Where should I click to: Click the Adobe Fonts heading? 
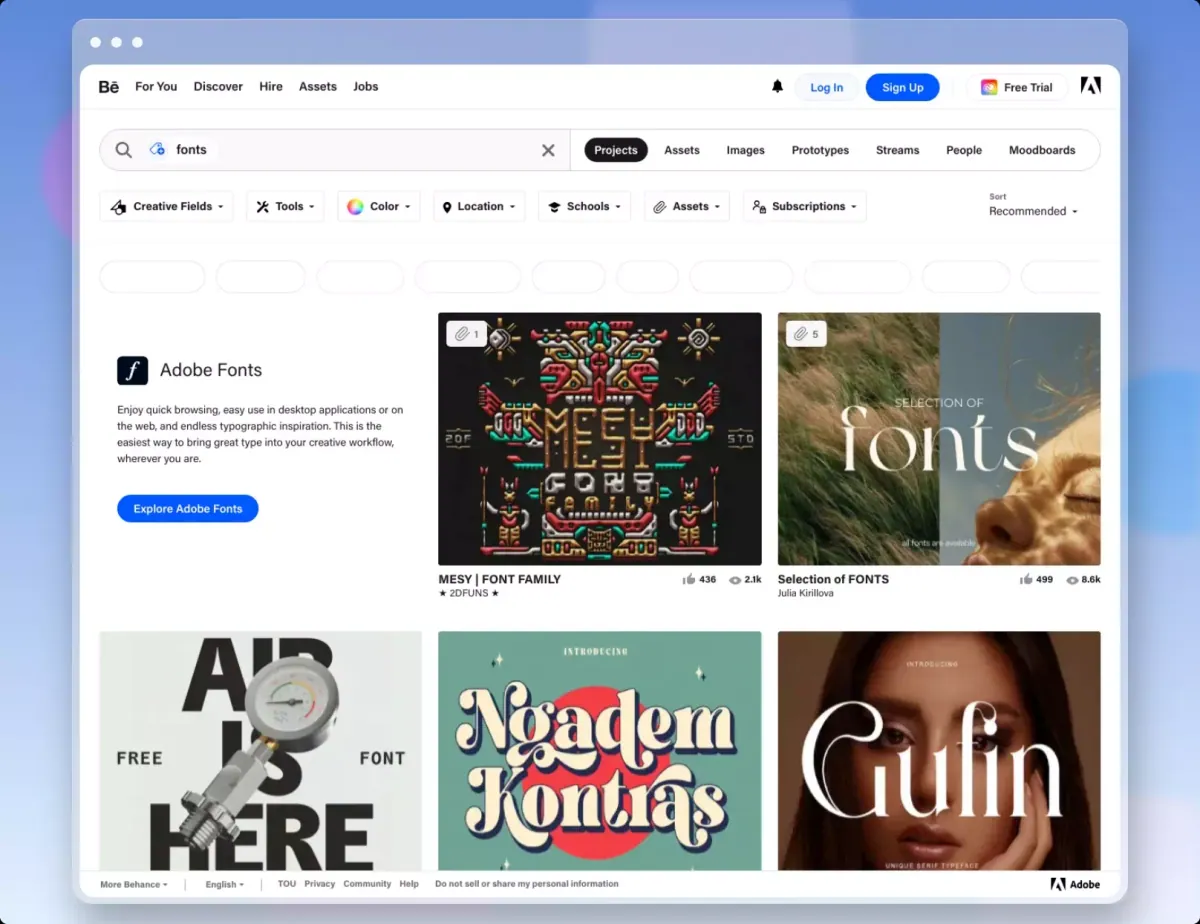pyautogui.click(x=211, y=370)
